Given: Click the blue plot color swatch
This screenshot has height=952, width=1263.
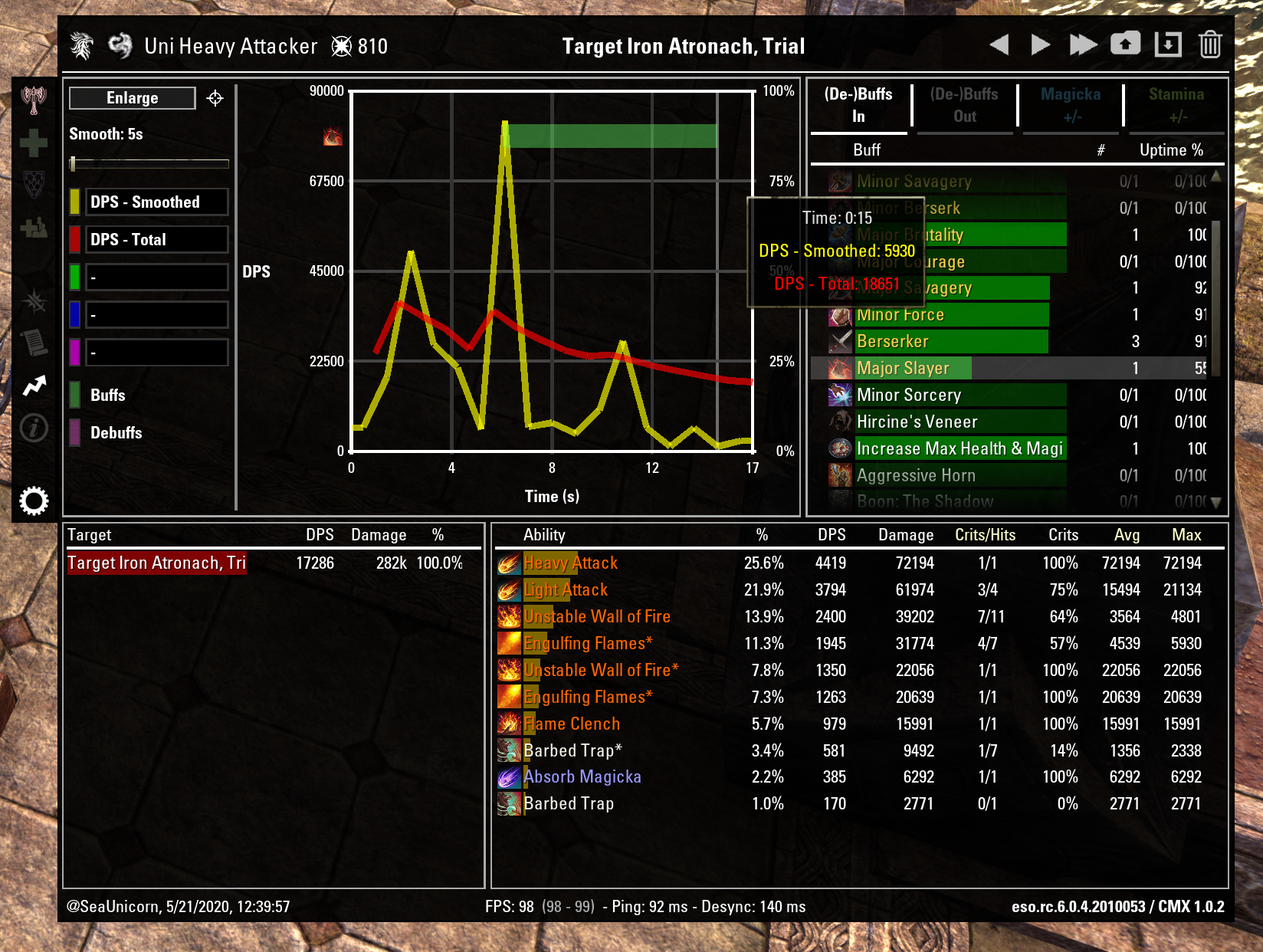Looking at the screenshot, I should [x=75, y=314].
